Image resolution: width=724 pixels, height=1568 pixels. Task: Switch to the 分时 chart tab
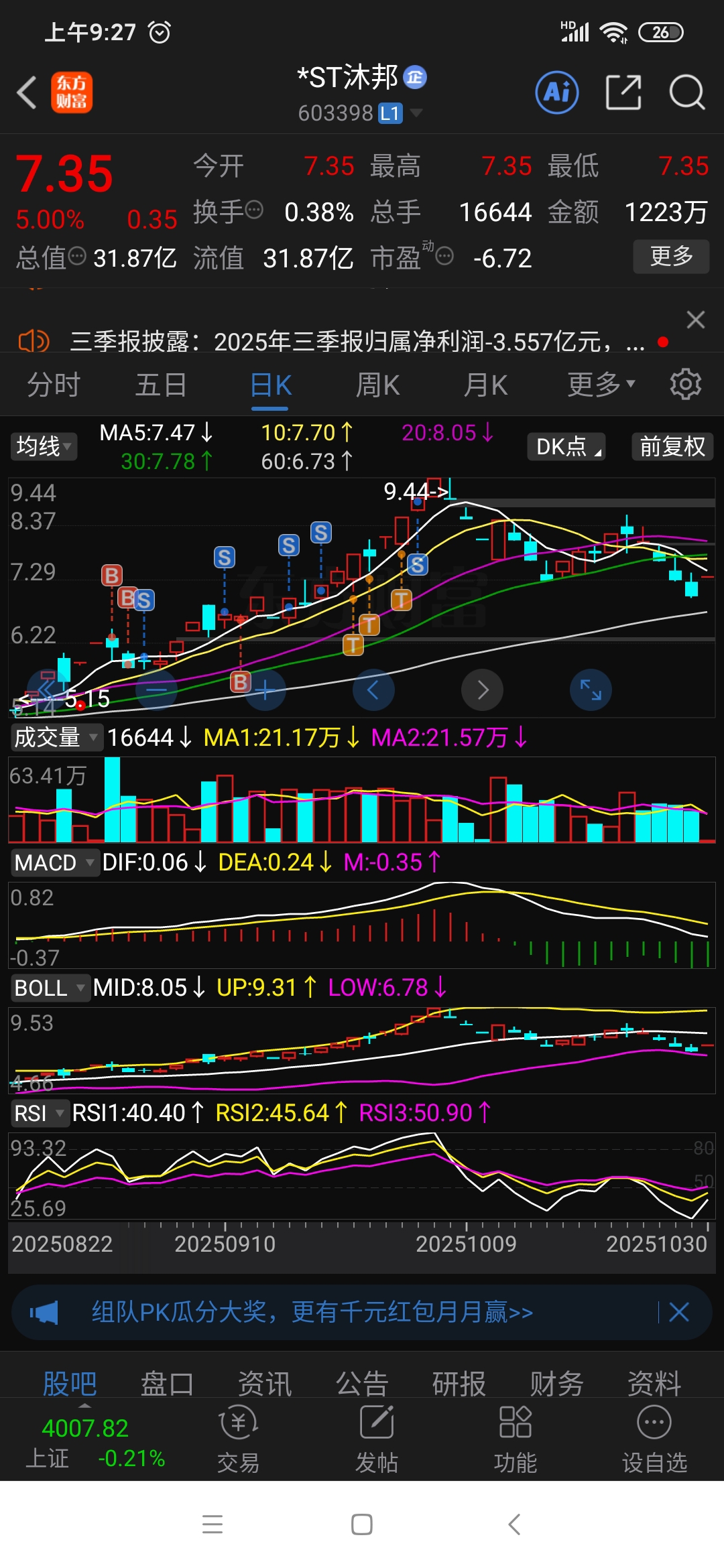54,385
